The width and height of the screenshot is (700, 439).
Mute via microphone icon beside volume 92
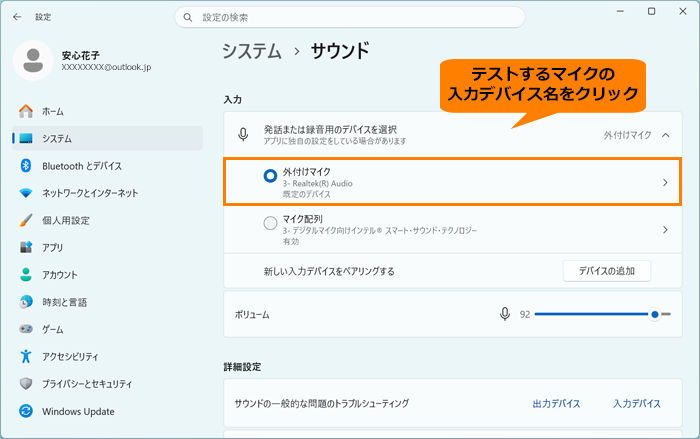tap(505, 314)
